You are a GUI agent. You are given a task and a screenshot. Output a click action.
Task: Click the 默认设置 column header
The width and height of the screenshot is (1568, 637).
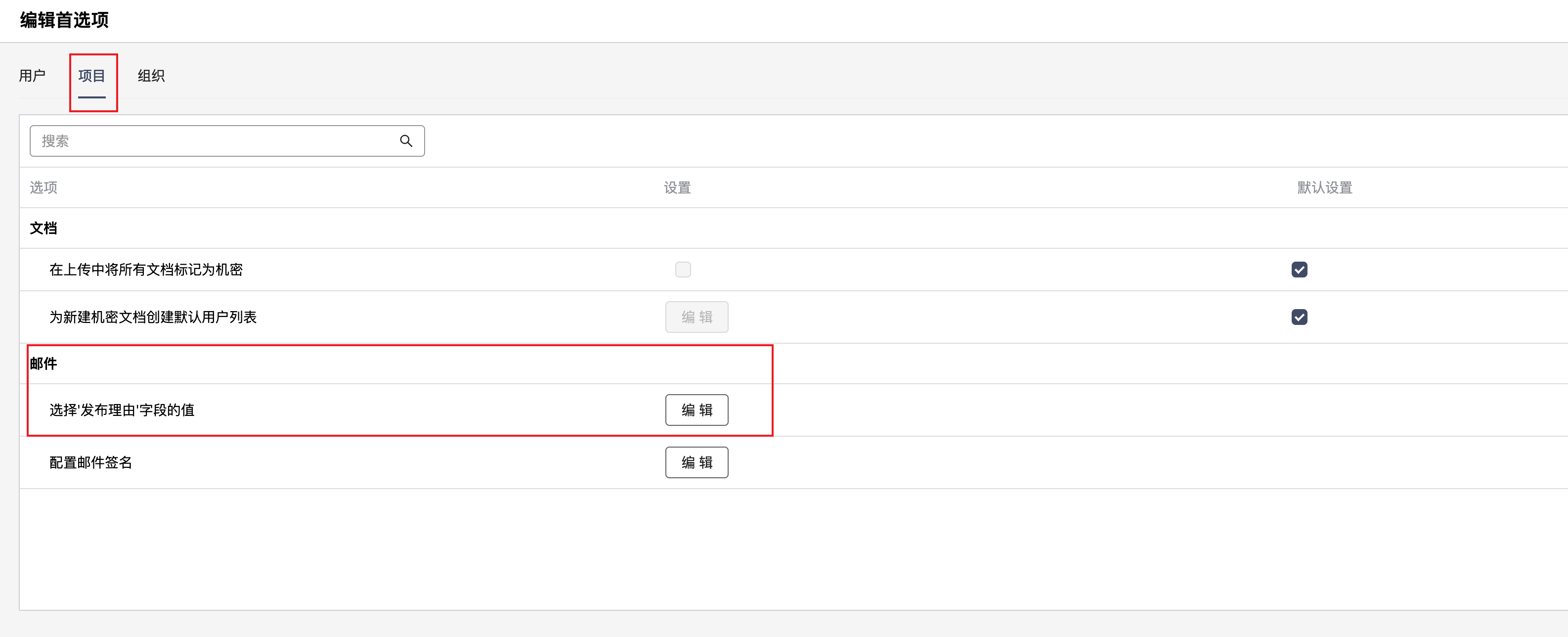pos(1324,187)
